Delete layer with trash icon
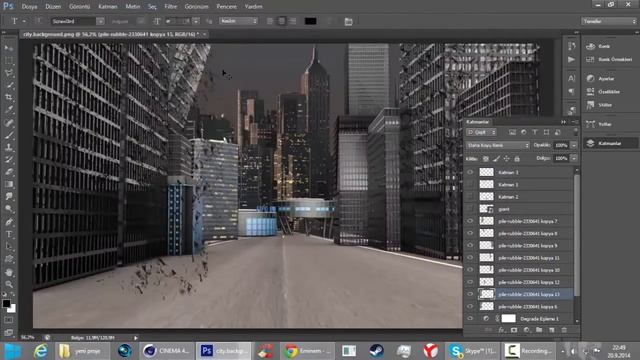The height and width of the screenshot is (360, 640). point(564,330)
